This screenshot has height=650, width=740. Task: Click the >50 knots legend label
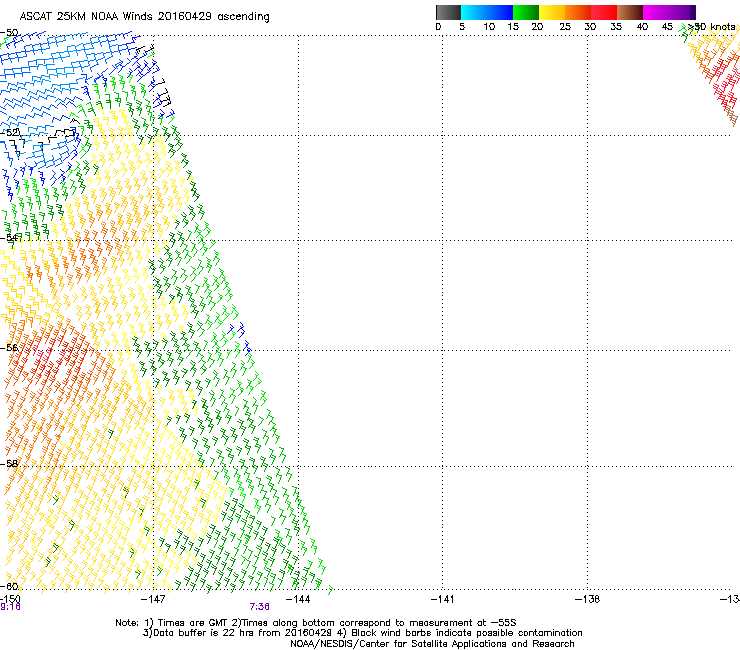point(711,27)
